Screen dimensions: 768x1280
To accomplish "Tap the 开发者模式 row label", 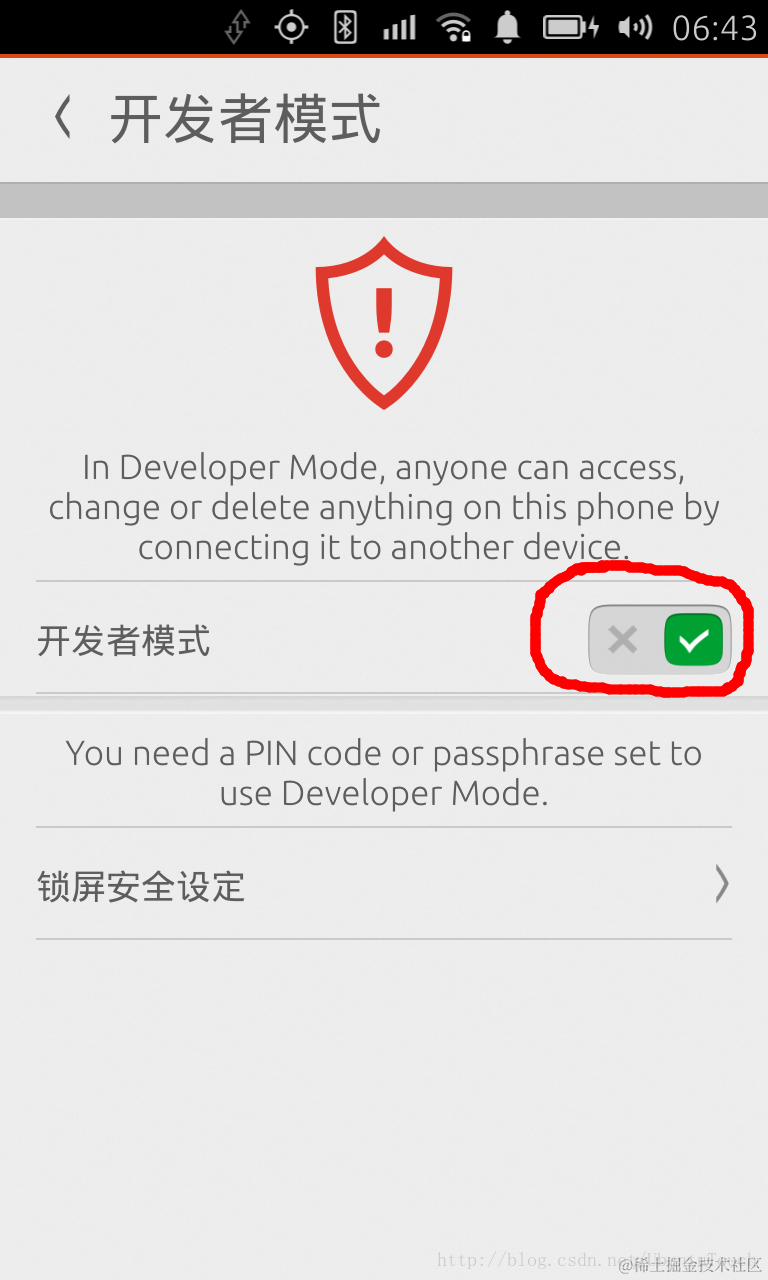I will click(x=124, y=640).
